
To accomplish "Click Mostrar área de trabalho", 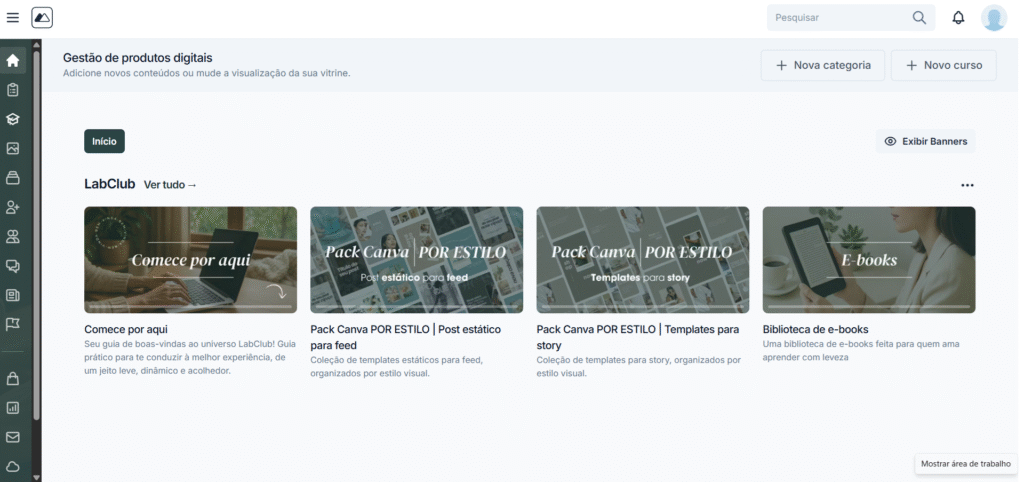I will [x=965, y=464].
